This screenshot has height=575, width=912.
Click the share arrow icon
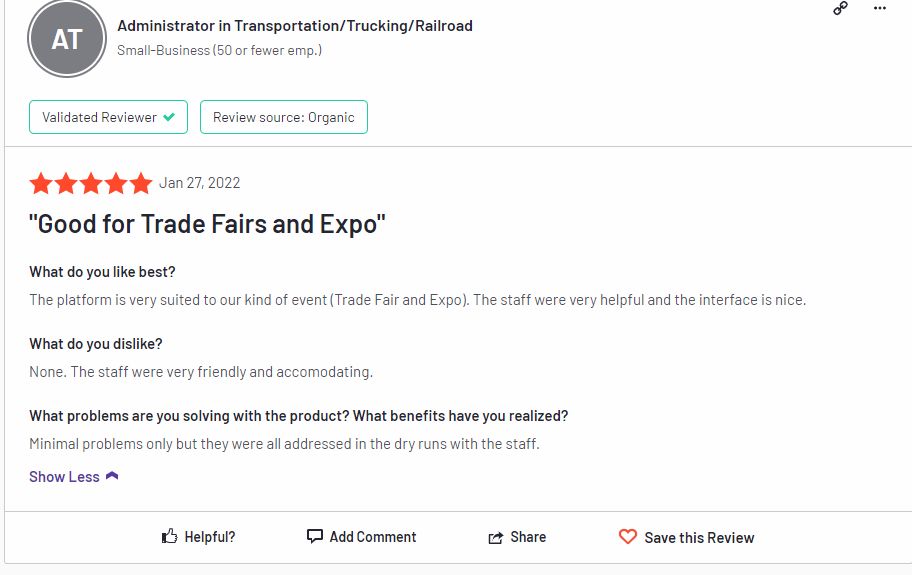click(x=496, y=537)
